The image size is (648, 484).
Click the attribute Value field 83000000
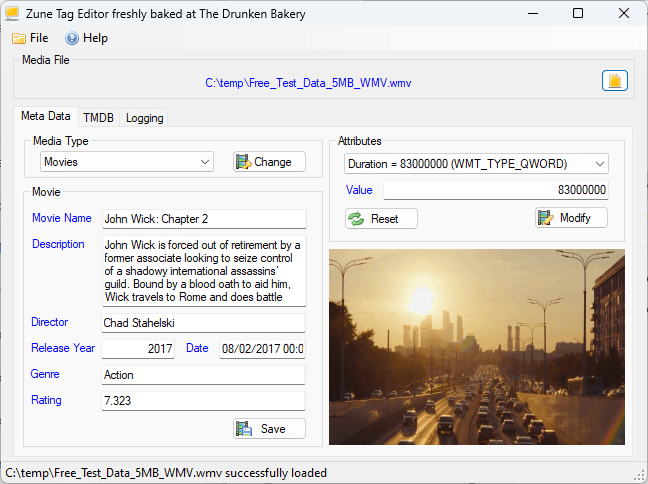(496, 190)
